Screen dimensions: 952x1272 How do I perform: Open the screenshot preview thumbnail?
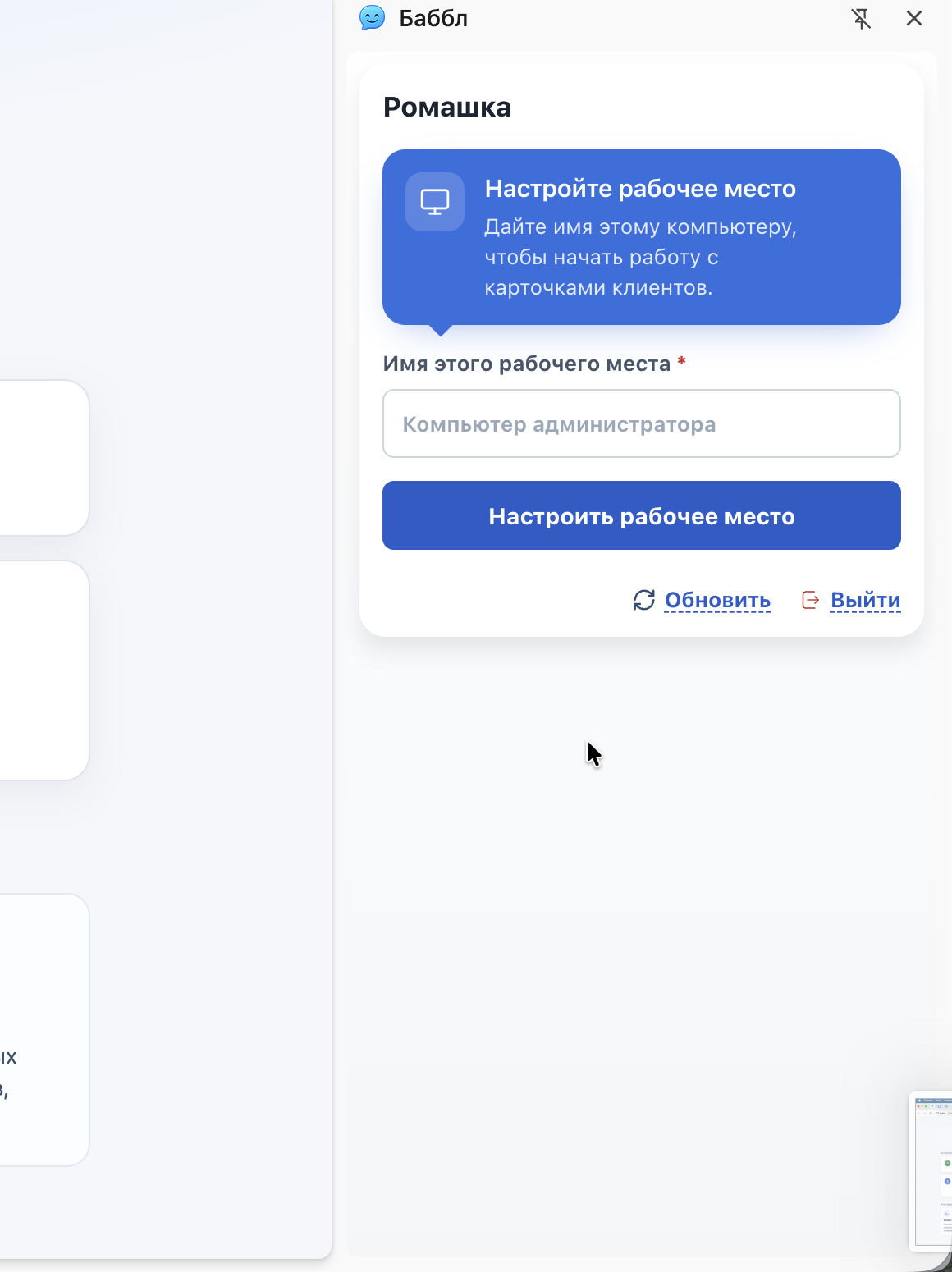[931, 1172]
